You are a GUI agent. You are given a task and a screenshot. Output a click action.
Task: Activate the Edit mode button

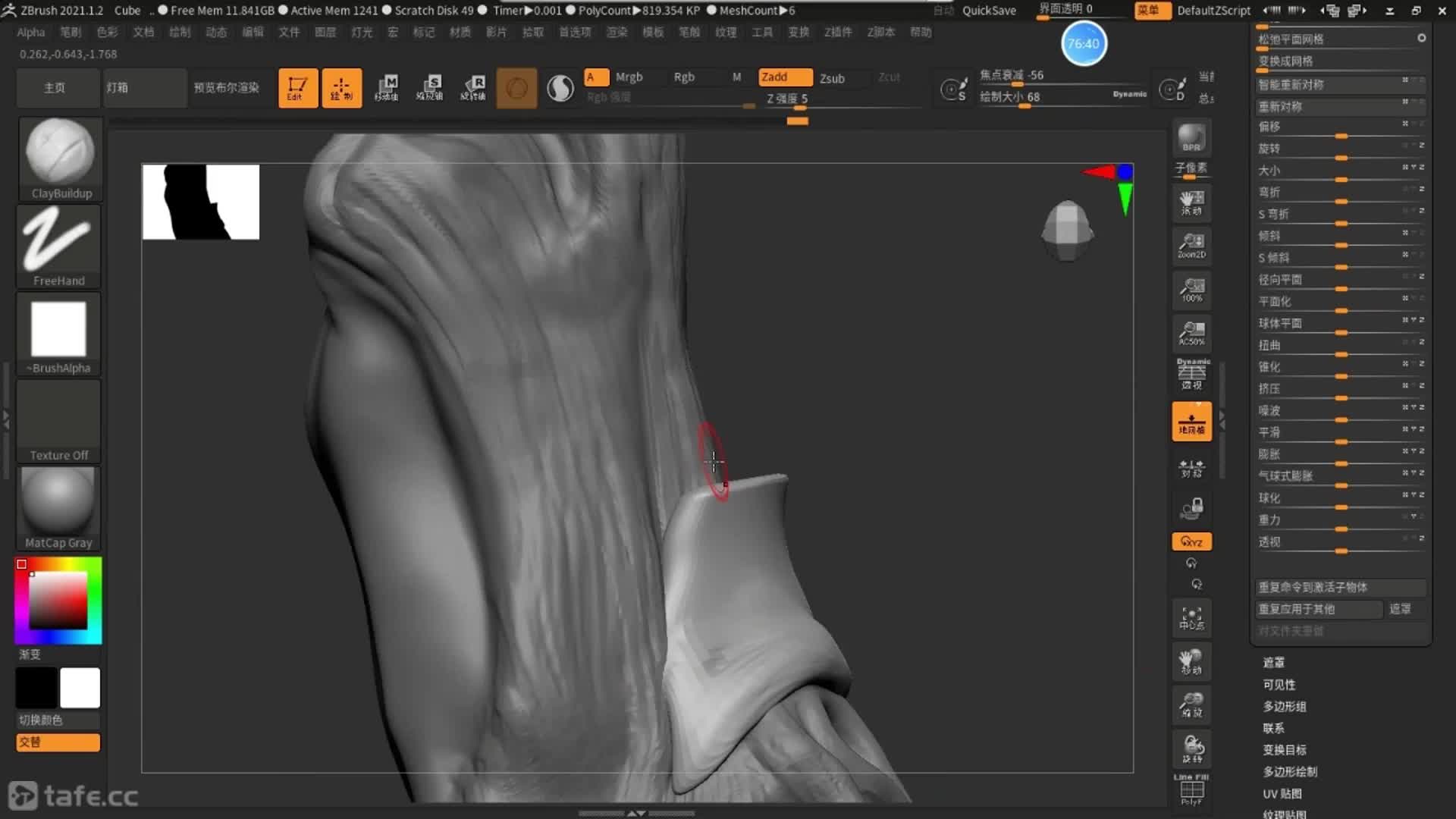297,88
